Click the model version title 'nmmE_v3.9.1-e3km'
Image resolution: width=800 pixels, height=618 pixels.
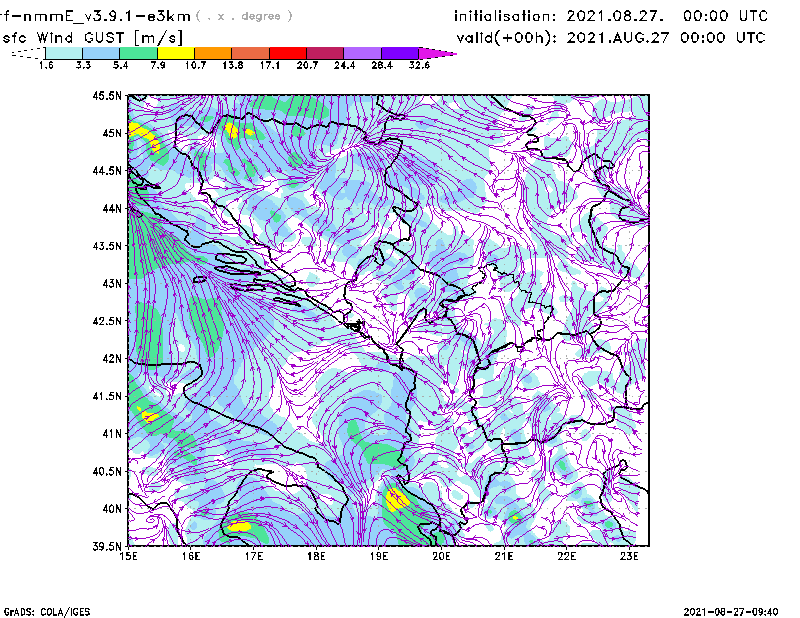[107, 16]
